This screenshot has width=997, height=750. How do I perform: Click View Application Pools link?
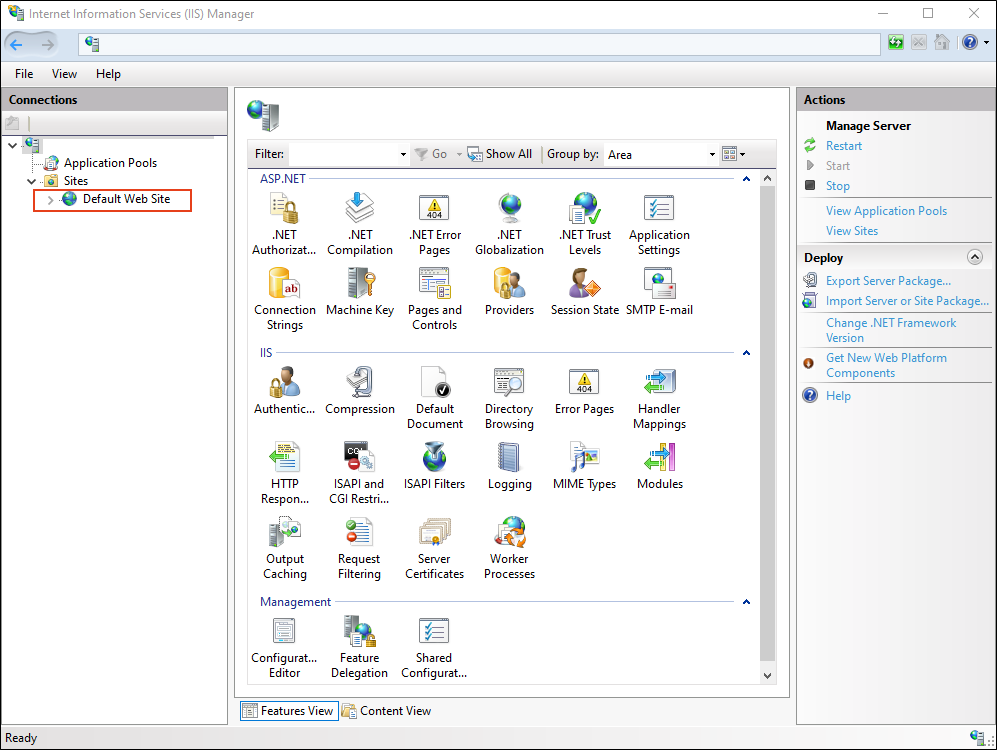[x=886, y=210]
